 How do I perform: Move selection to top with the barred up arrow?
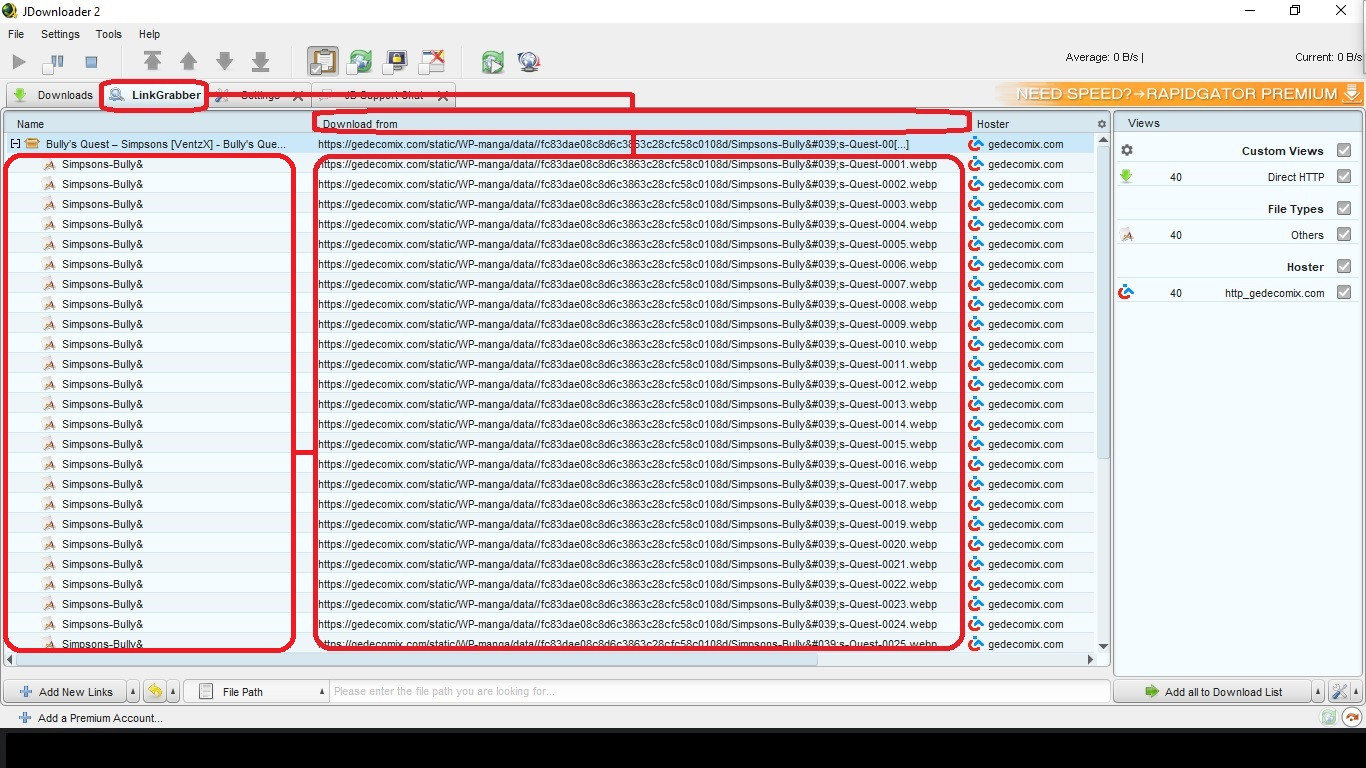(x=152, y=61)
